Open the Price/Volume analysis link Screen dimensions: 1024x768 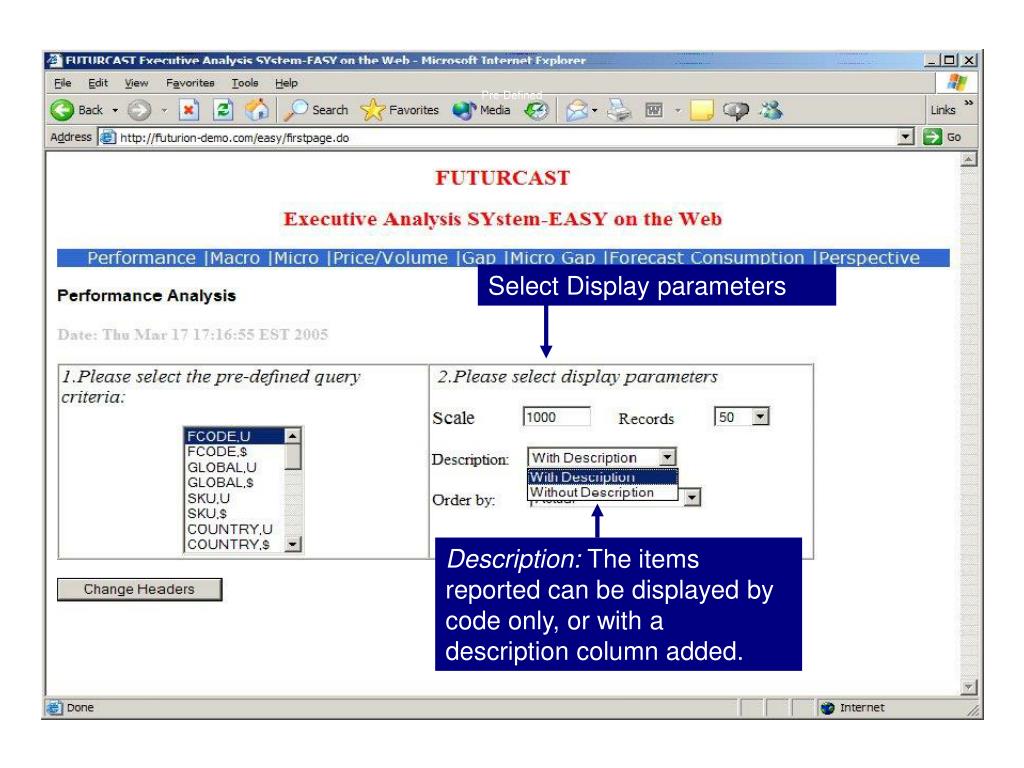tap(391, 258)
